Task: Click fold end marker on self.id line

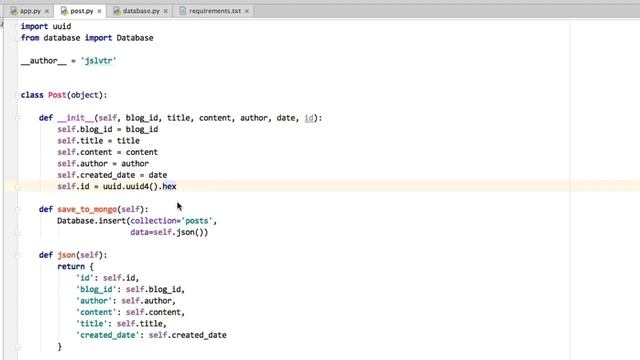Action: (18, 187)
